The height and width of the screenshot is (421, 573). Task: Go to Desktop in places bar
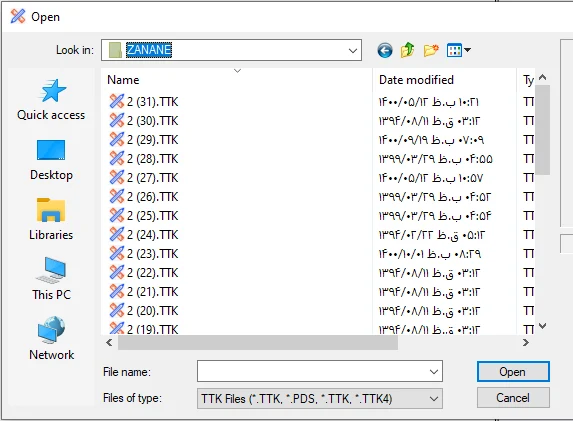(x=51, y=160)
